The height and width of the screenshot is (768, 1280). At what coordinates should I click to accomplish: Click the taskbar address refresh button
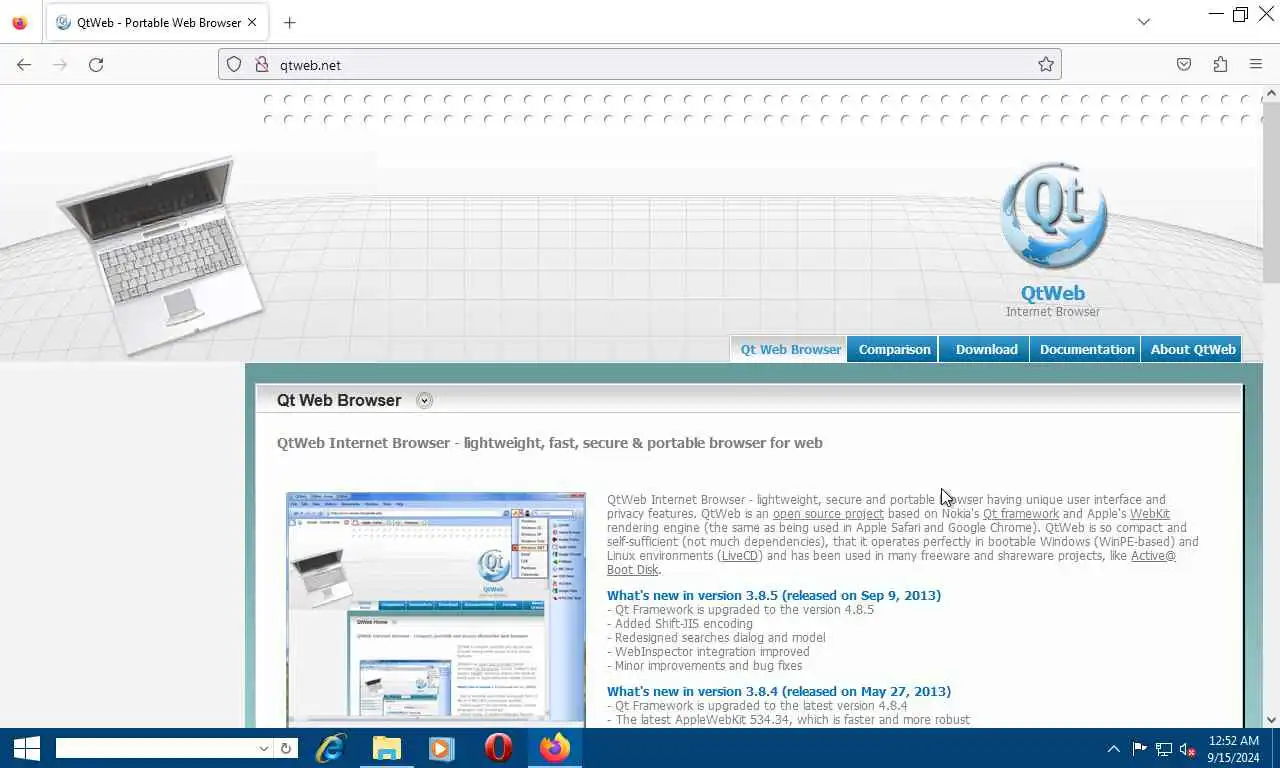(286, 748)
